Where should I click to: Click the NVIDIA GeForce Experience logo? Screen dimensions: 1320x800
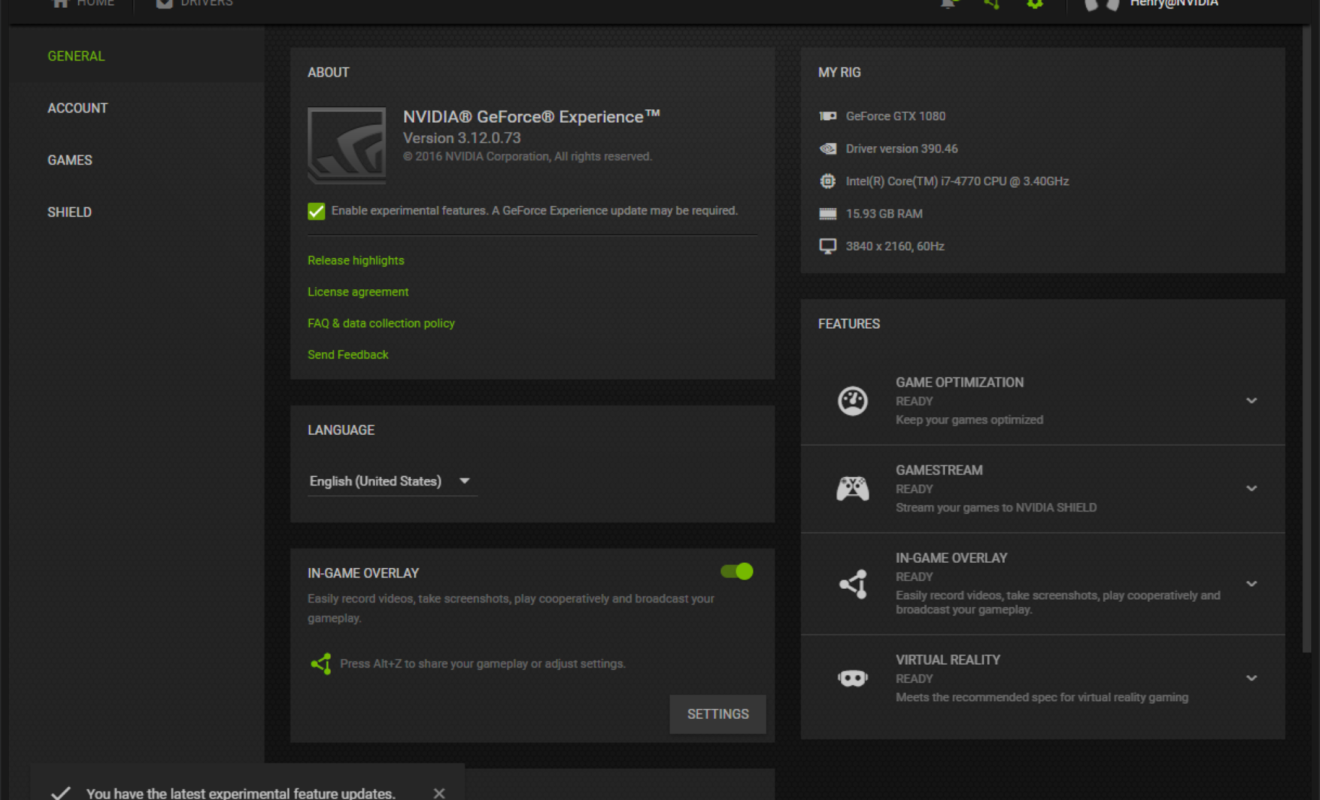pyautogui.click(x=347, y=145)
